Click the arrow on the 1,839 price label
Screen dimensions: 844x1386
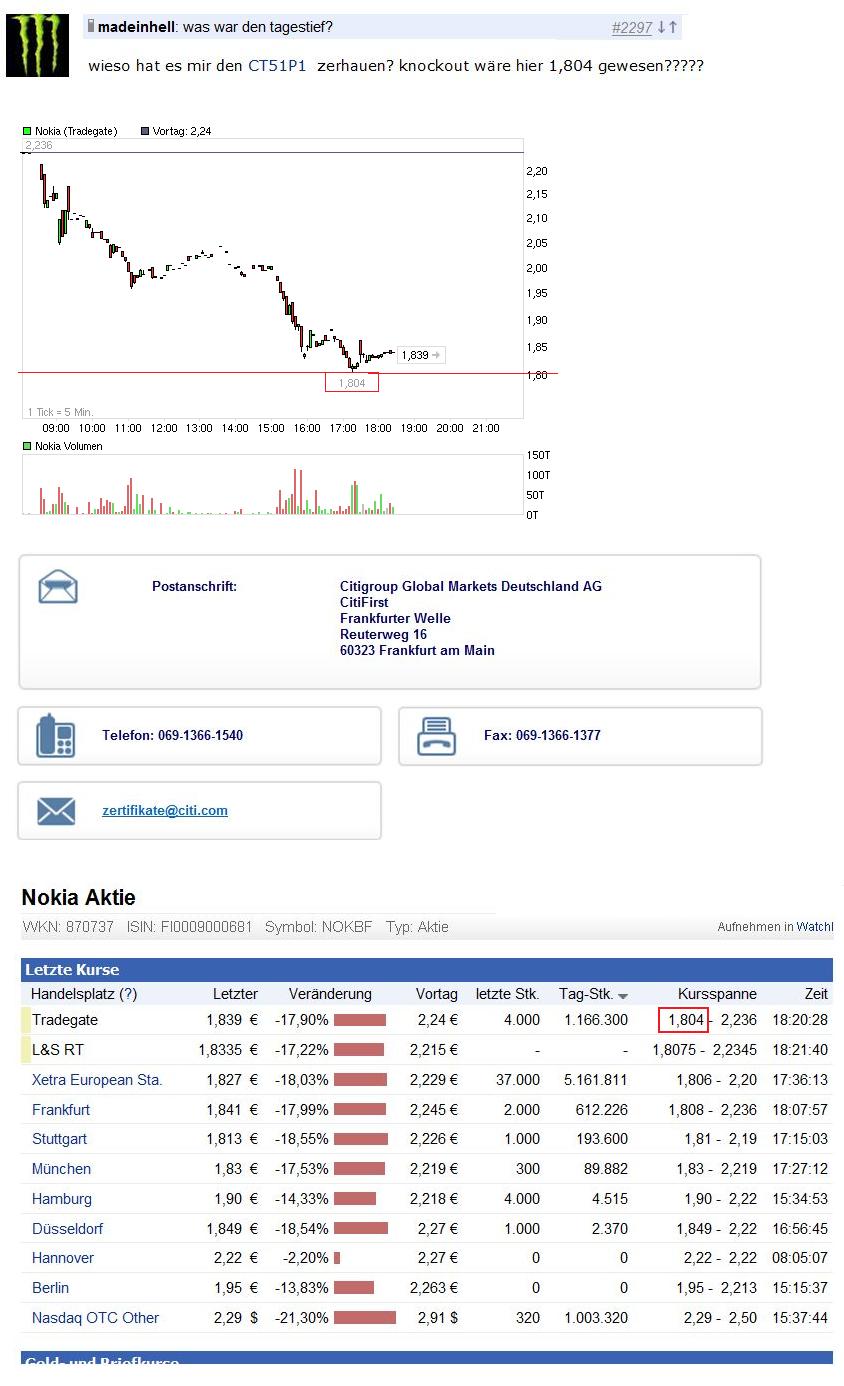pyautogui.click(x=436, y=355)
